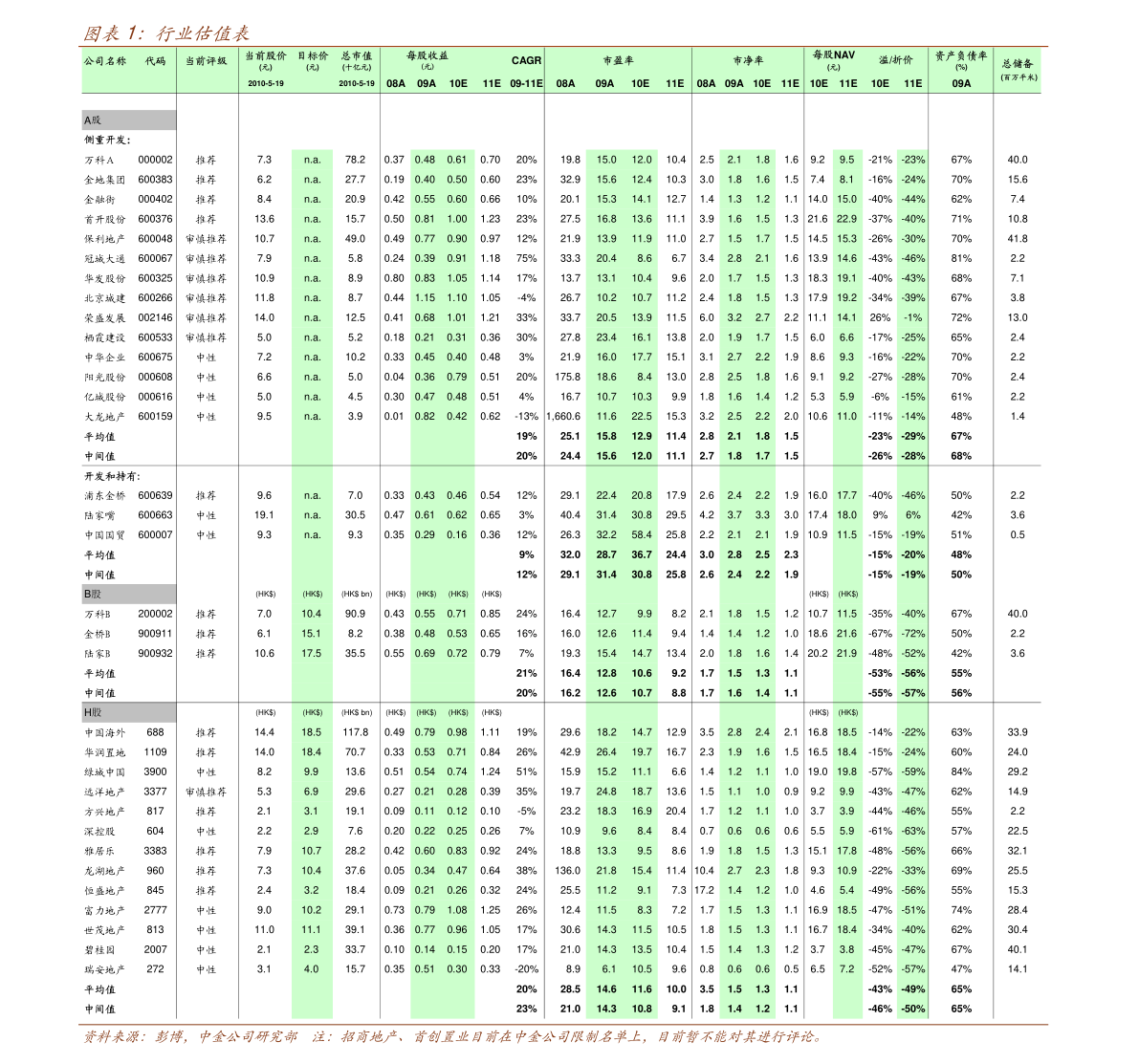Select the 目标价 column header

pos(313,57)
